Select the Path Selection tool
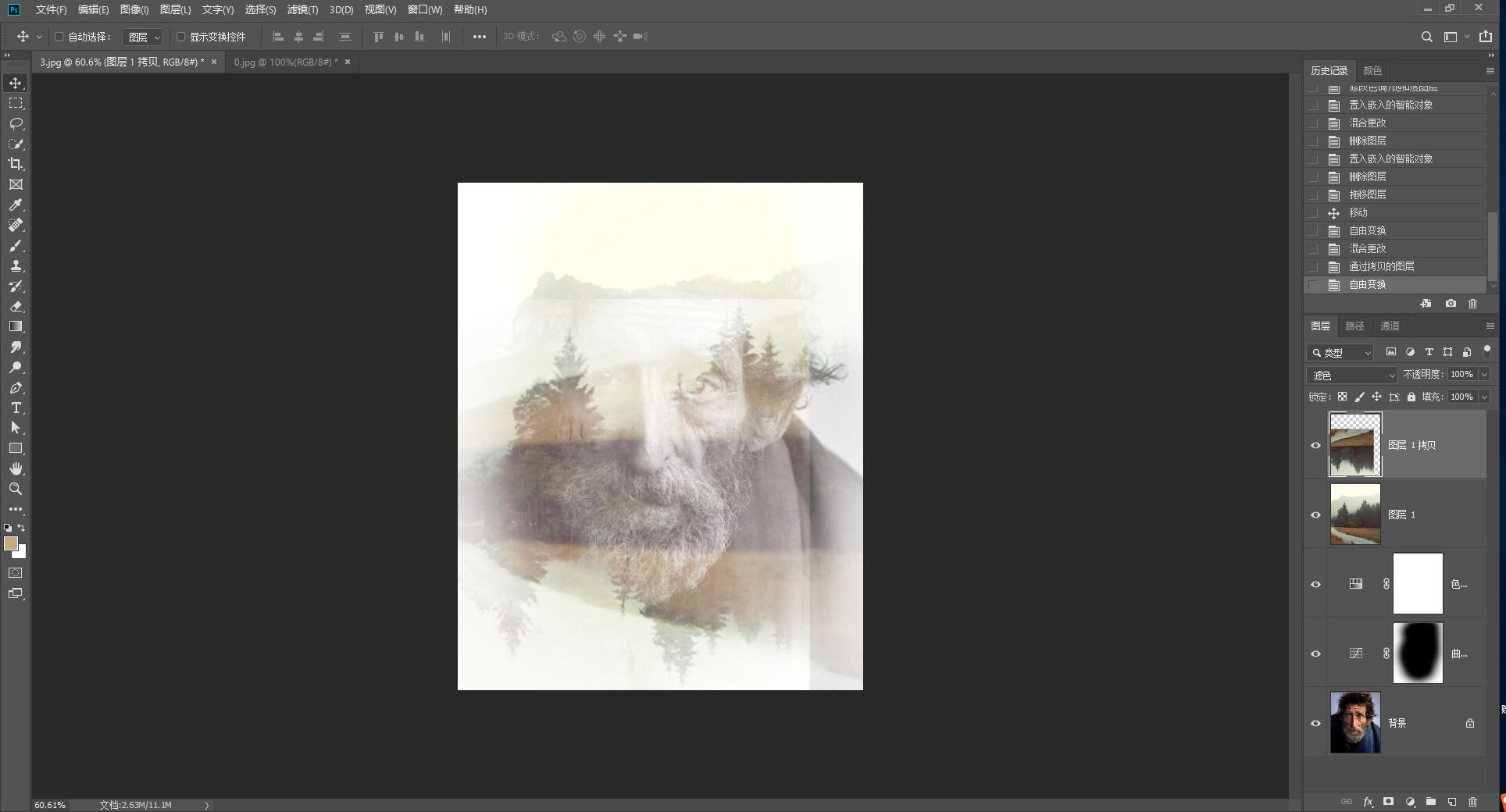Viewport: 1506px width, 812px height. pos(16,428)
